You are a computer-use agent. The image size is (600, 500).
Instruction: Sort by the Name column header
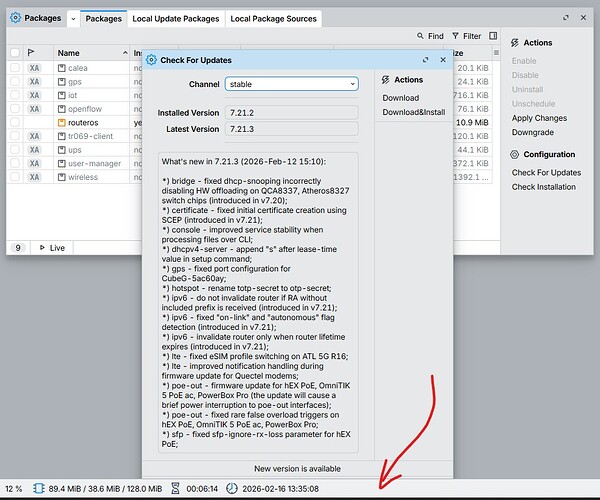click(x=92, y=53)
